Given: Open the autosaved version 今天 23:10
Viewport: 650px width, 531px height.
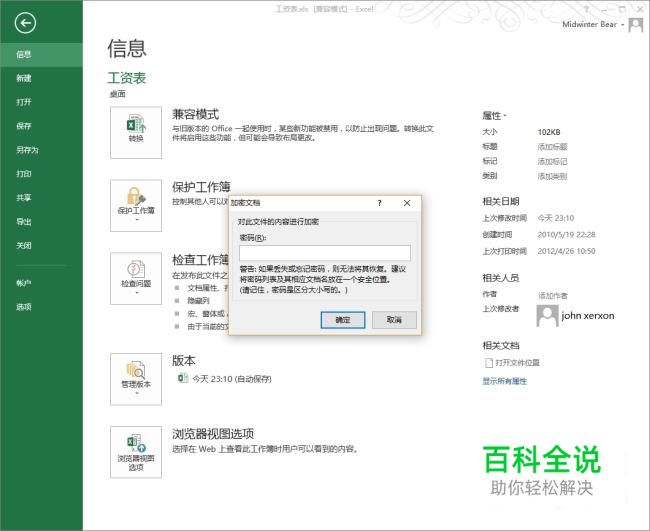Looking at the screenshot, I should click(224, 379).
